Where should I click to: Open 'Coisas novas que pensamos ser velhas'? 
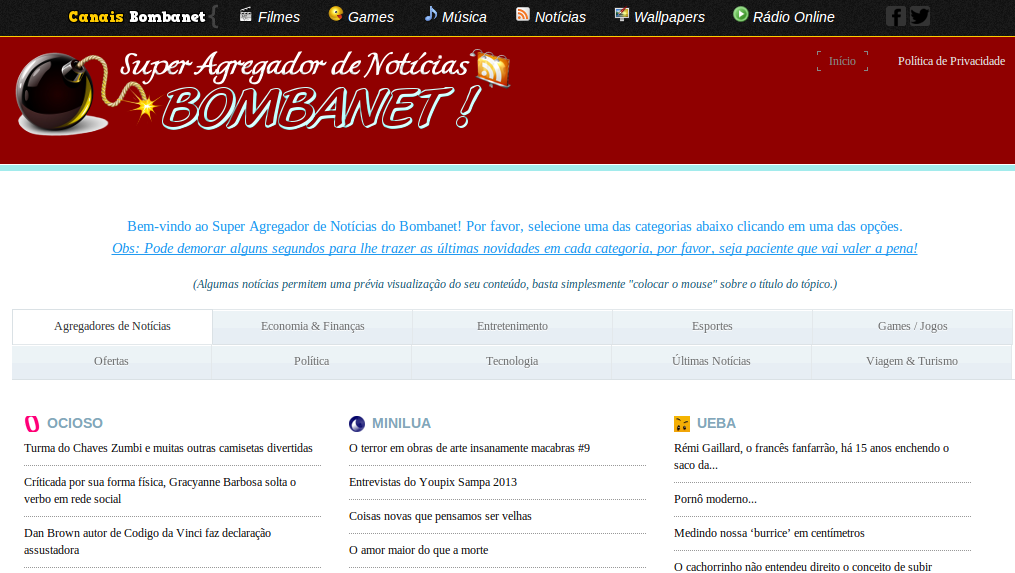440,516
